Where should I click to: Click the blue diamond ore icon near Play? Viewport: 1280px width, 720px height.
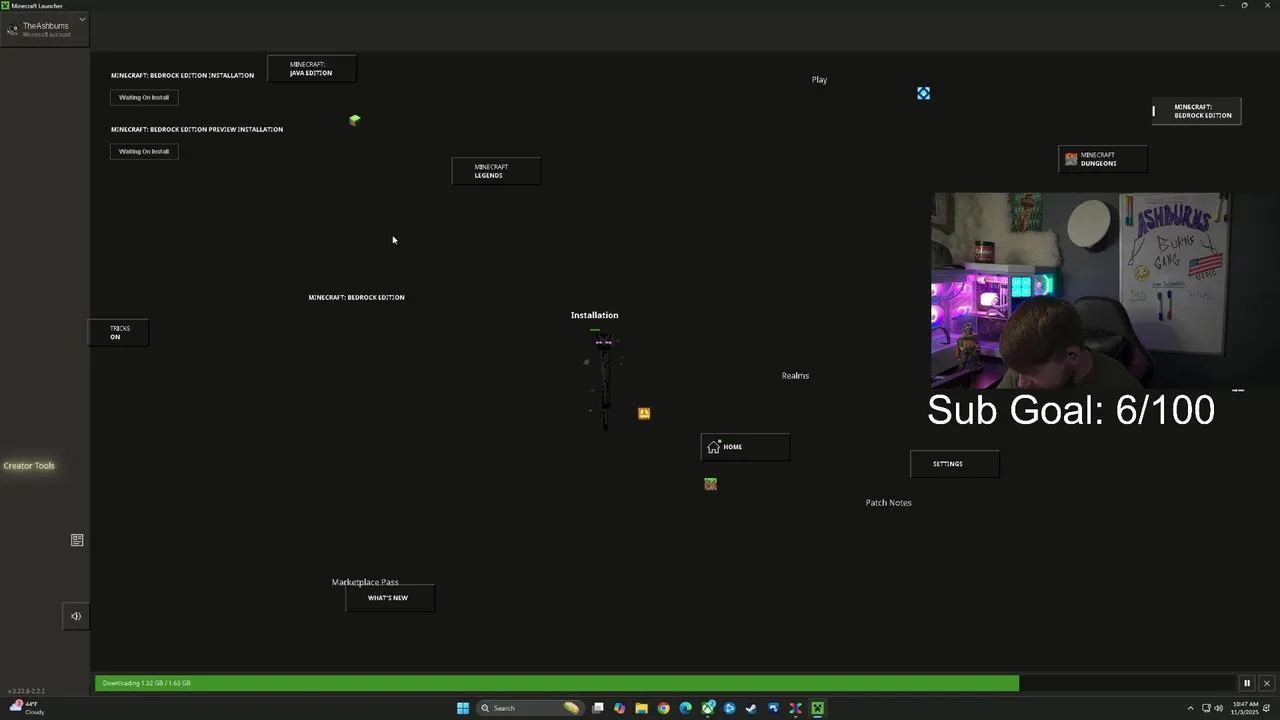coord(923,93)
